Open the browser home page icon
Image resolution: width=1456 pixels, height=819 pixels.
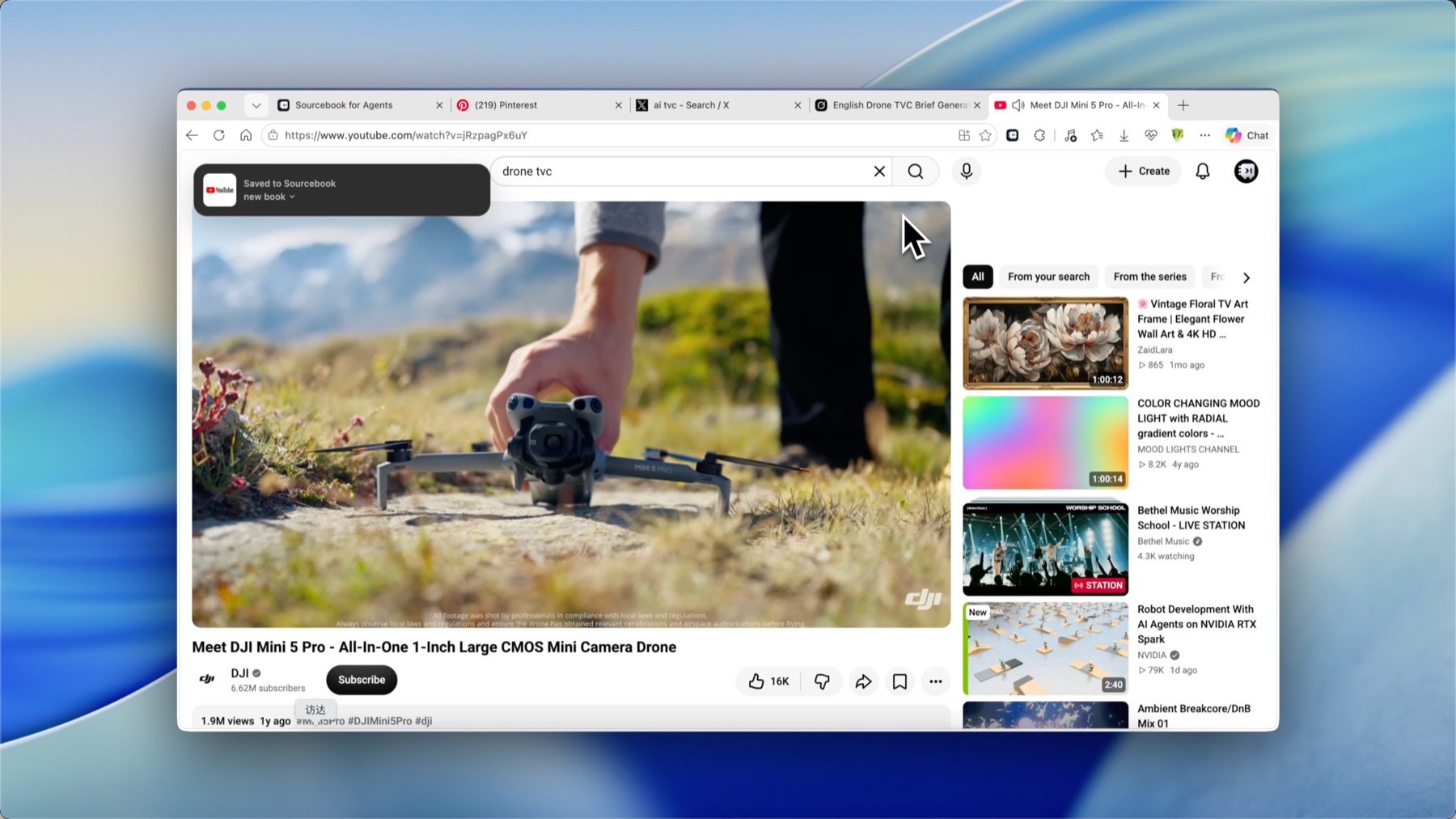click(x=246, y=135)
